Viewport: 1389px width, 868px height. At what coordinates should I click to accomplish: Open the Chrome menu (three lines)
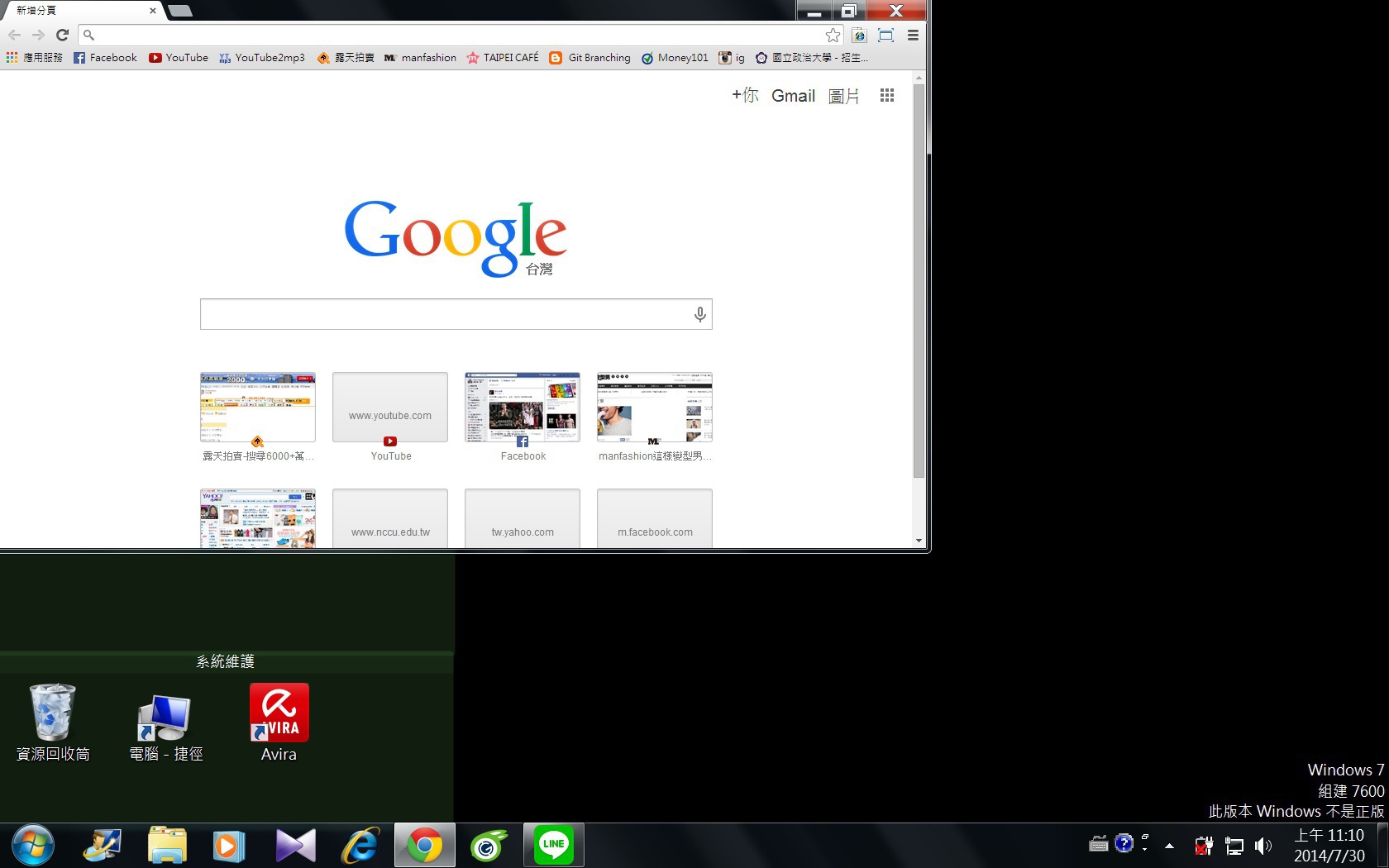point(913,35)
